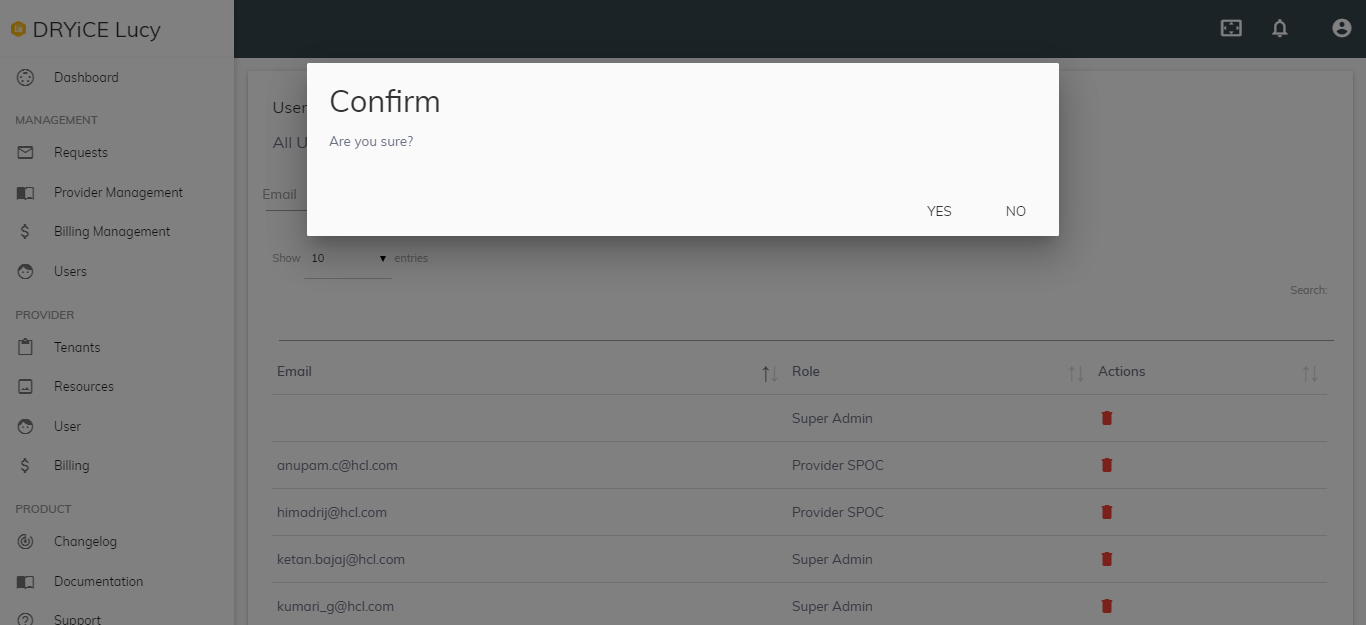Screen dimensions: 1366x625
Task: Delete the anupam.c@hcl.com user
Action: (1107, 465)
